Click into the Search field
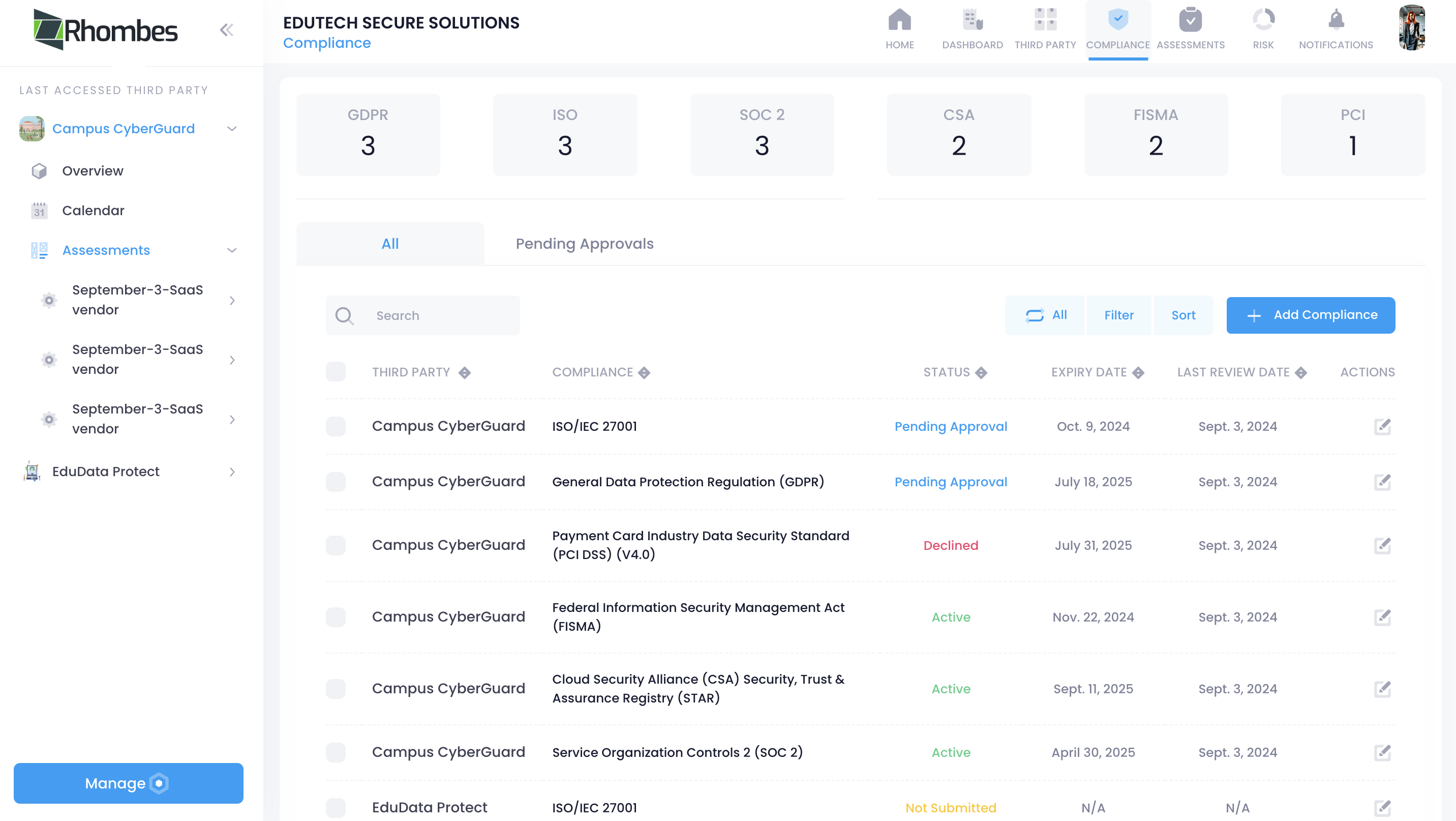 point(423,315)
